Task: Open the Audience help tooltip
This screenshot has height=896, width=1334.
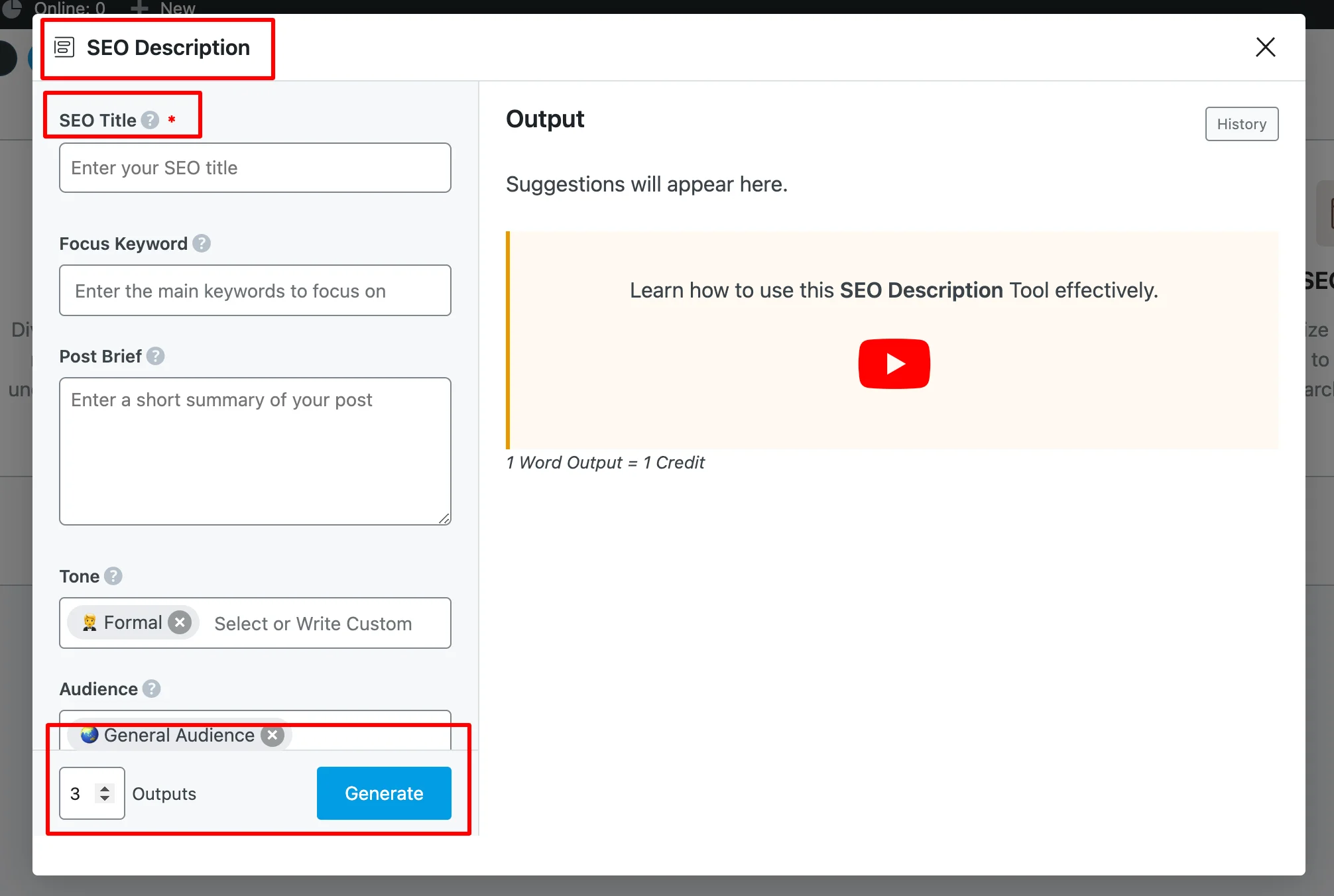Action: (x=151, y=689)
